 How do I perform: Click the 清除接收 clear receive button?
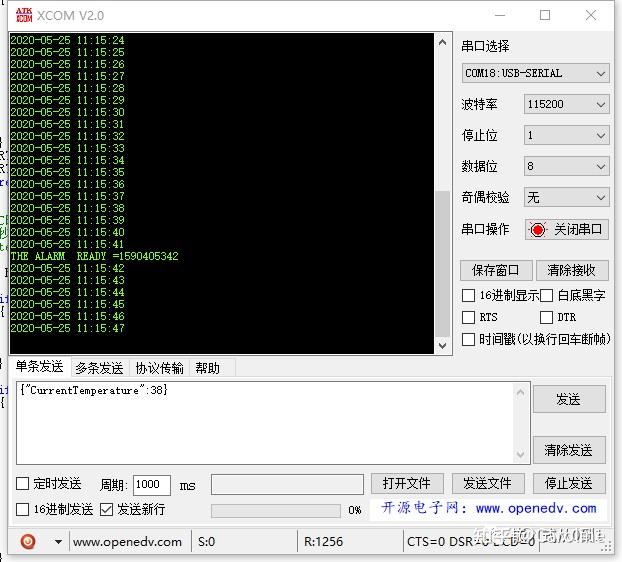572,270
